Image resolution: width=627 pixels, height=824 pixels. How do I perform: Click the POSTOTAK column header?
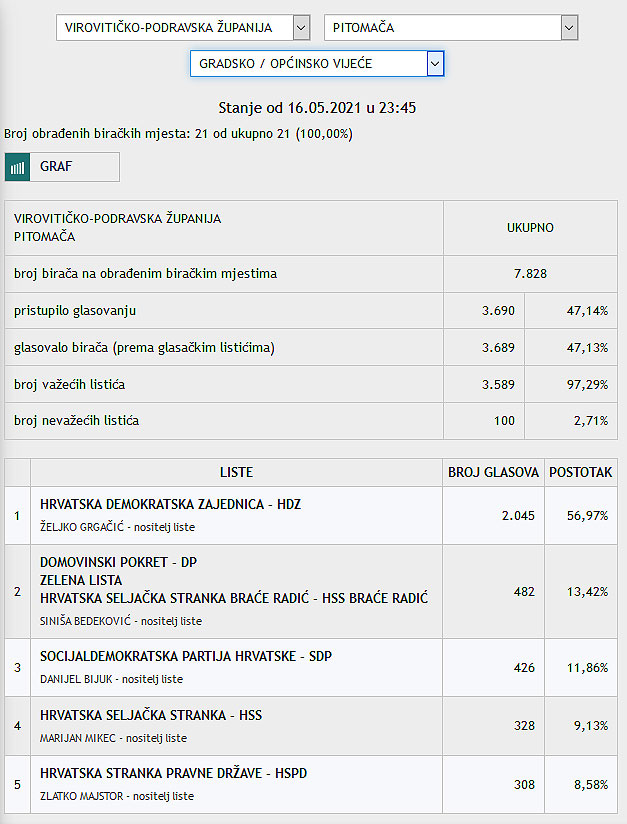point(581,472)
